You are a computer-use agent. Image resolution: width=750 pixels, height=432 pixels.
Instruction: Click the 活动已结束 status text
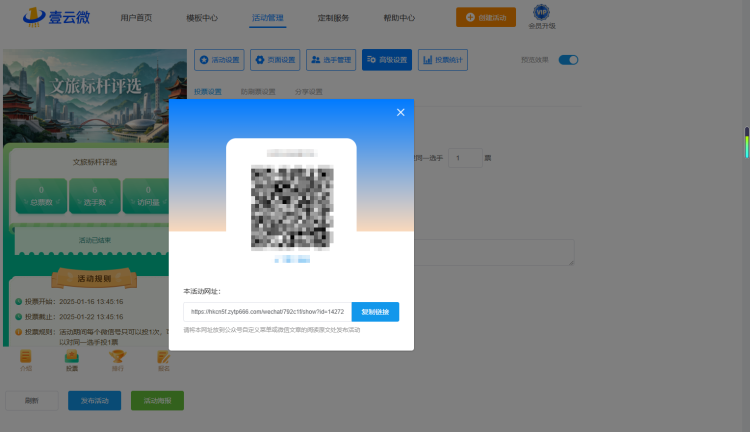(95, 240)
